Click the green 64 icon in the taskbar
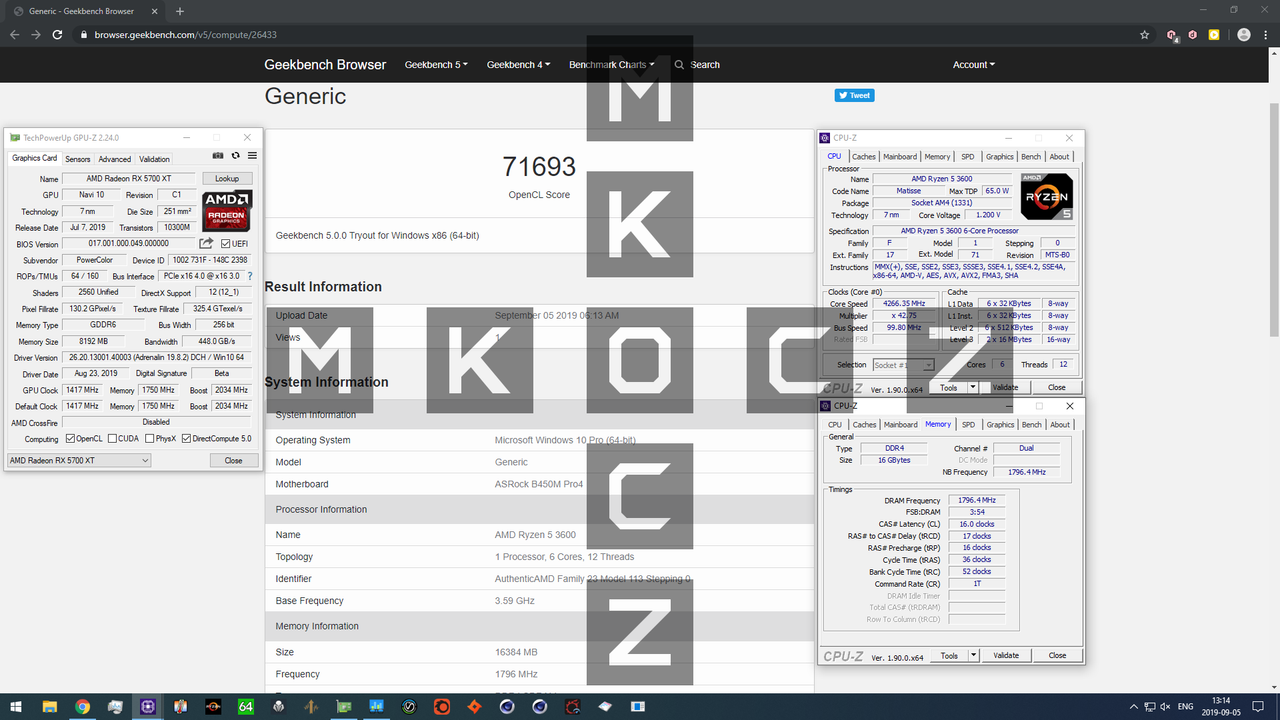Image resolution: width=1280 pixels, height=720 pixels. (245, 706)
